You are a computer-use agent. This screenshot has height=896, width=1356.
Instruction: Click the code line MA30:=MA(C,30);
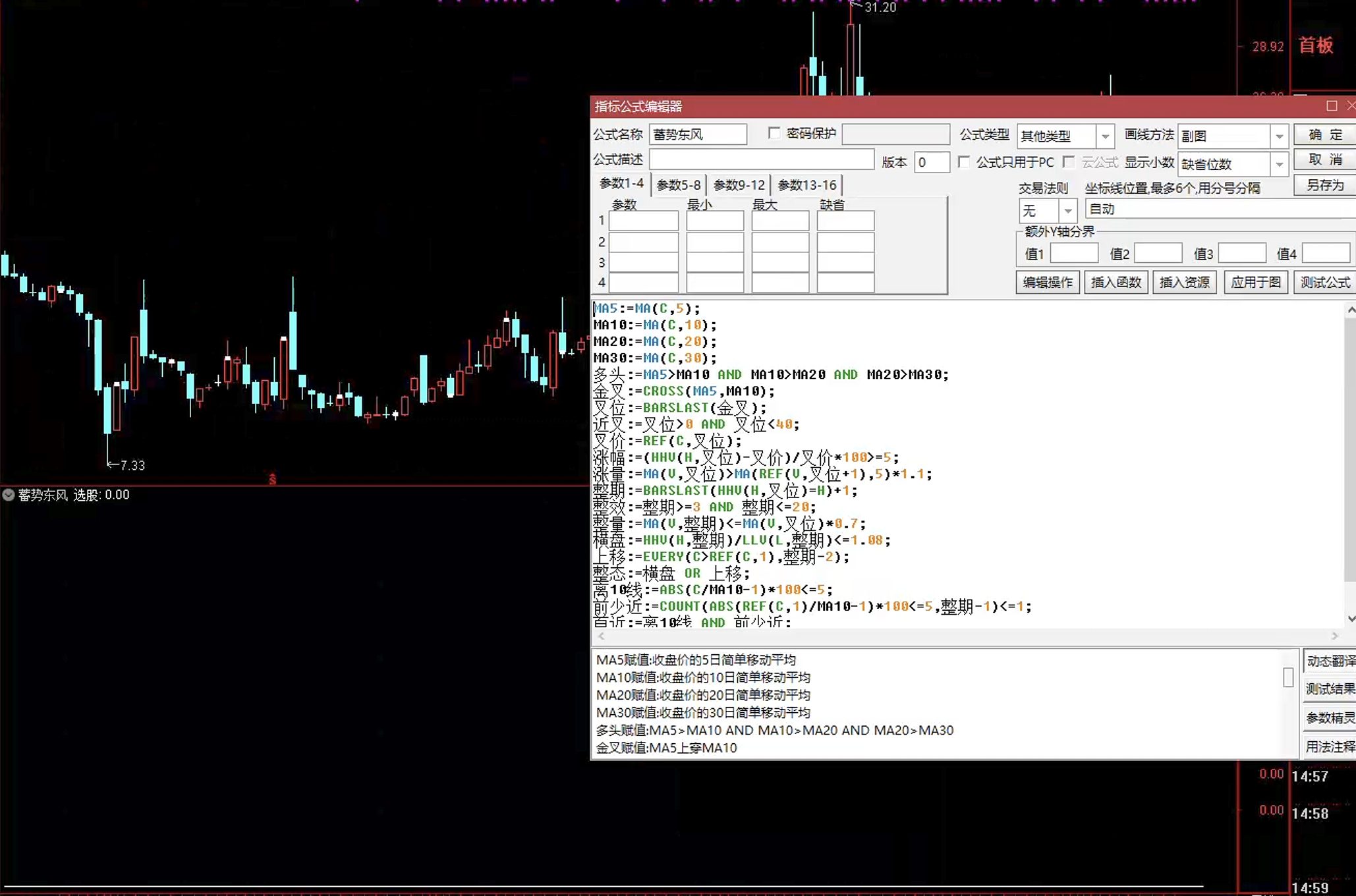tap(655, 358)
